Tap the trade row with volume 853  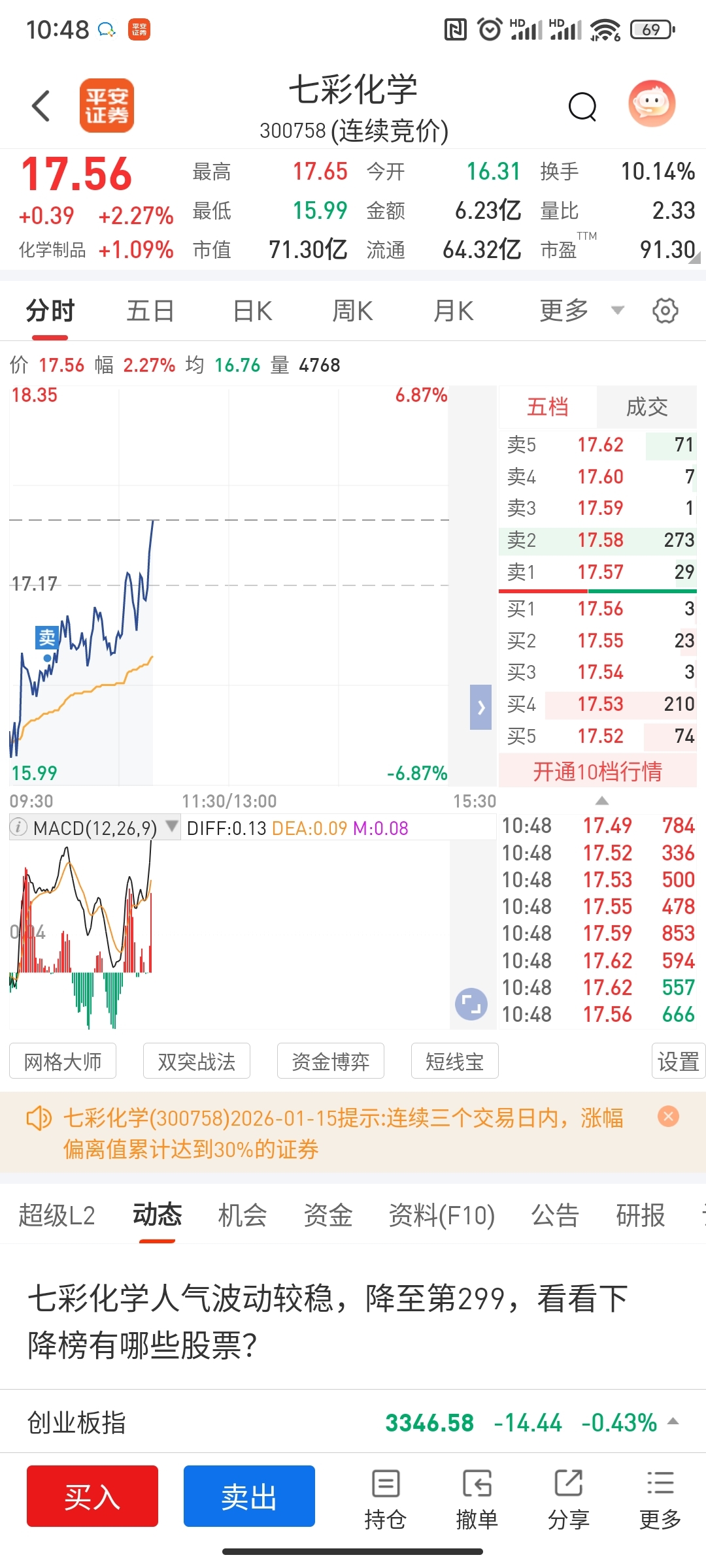597,933
